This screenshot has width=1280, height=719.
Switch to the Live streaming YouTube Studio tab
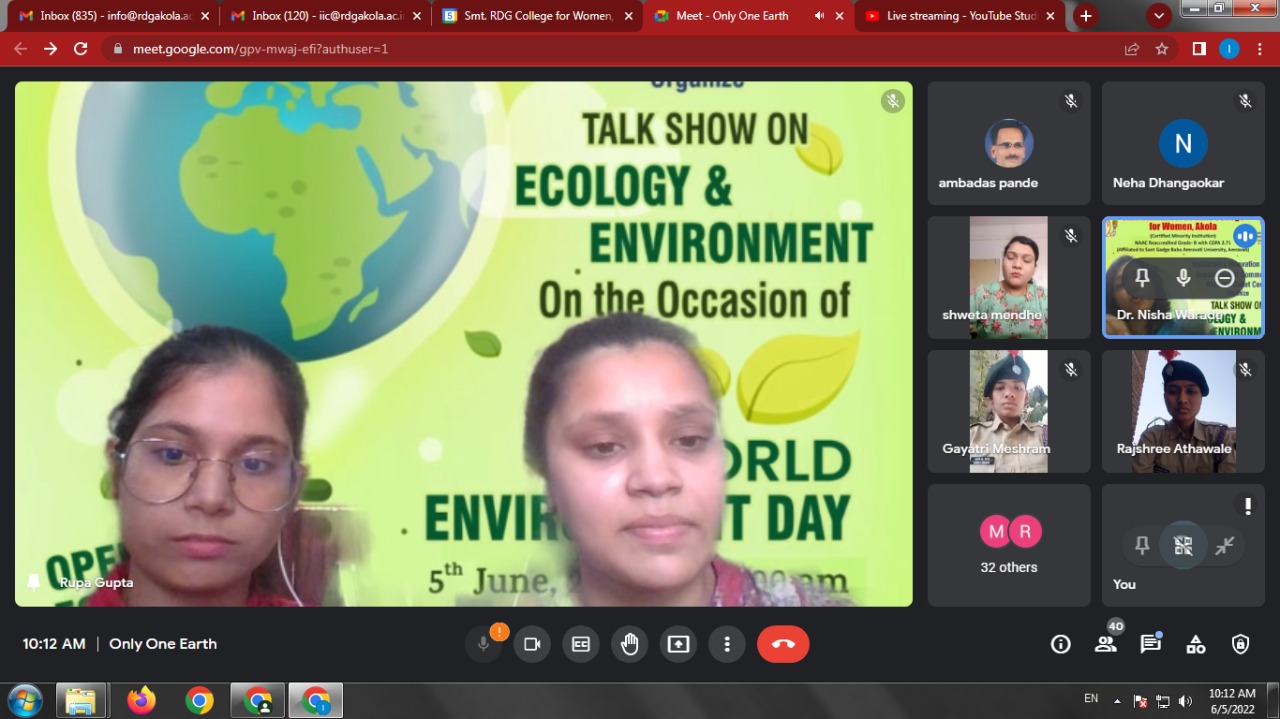point(950,16)
